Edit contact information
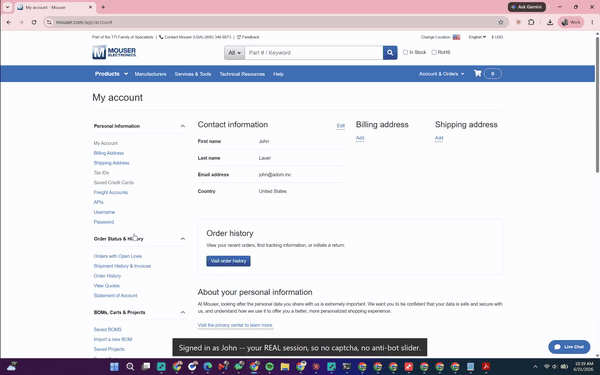The width and height of the screenshot is (600, 375). tap(341, 126)
